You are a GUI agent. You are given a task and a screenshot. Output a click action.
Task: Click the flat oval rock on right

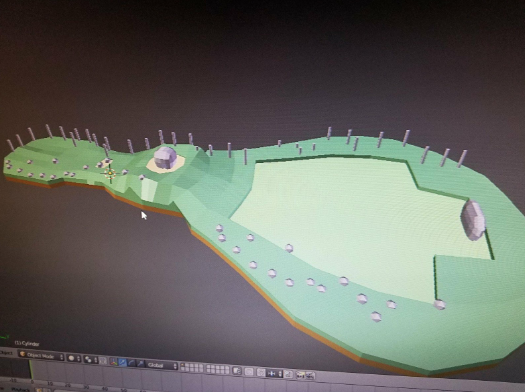pos(473,220)
